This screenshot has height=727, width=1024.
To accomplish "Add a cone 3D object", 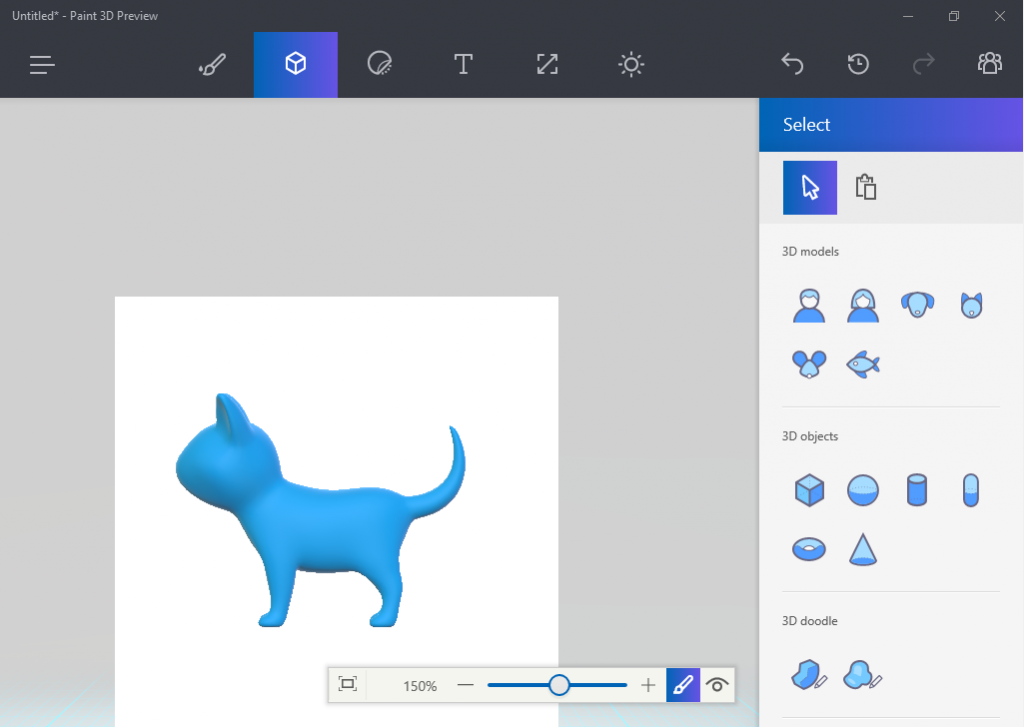I will coord(863,548).
